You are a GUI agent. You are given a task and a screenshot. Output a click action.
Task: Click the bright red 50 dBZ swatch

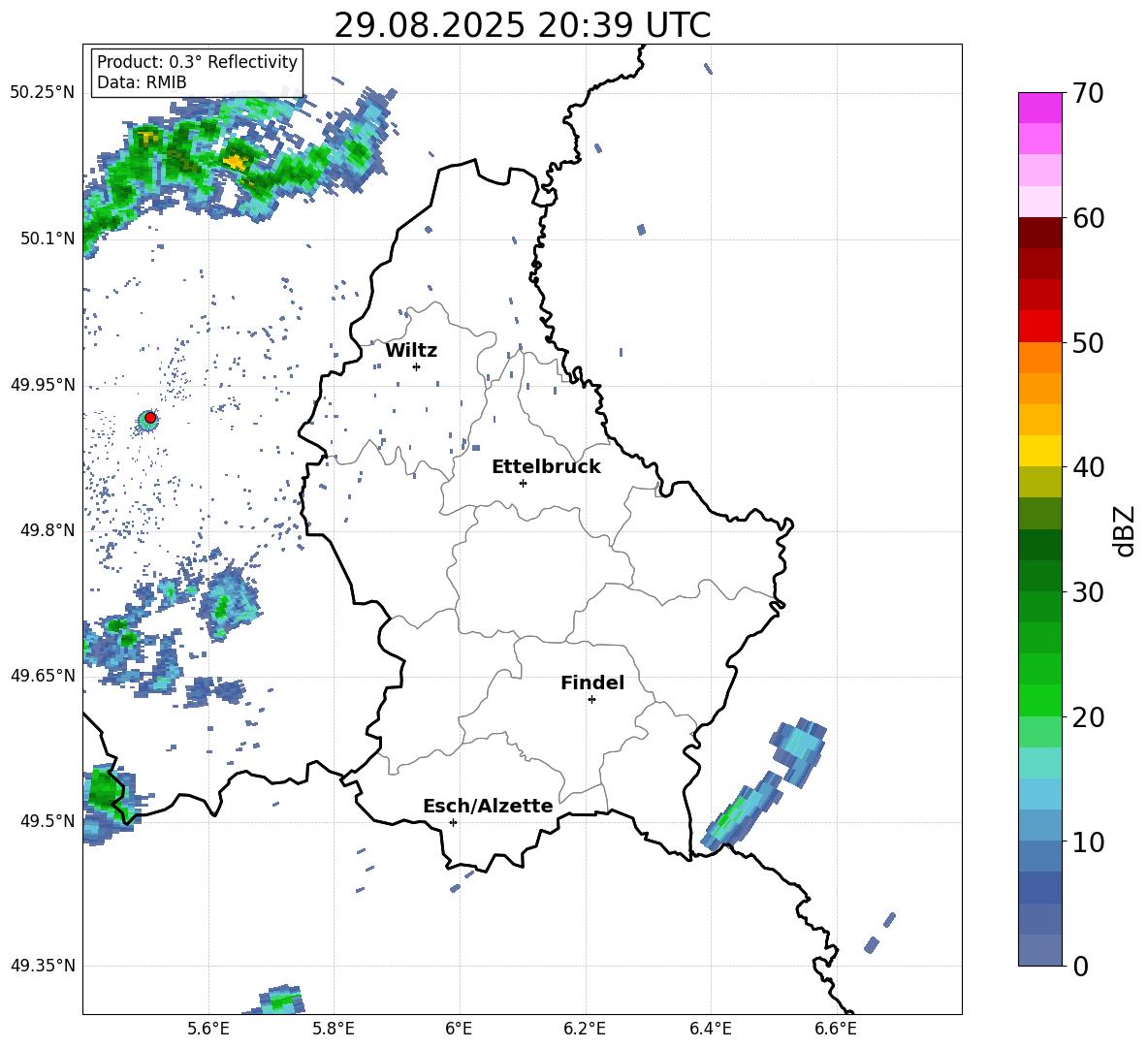point(1039,327)
